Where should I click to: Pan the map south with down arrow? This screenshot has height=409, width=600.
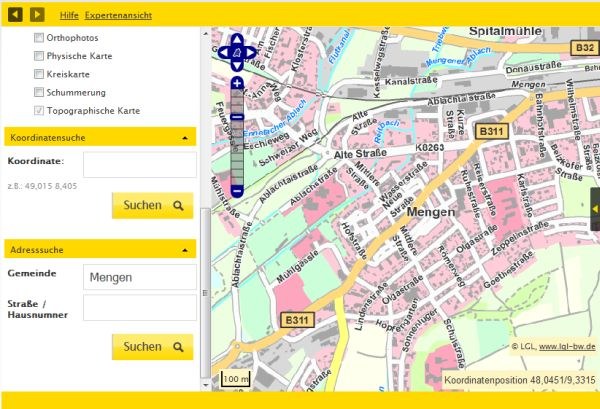[237, 65]
